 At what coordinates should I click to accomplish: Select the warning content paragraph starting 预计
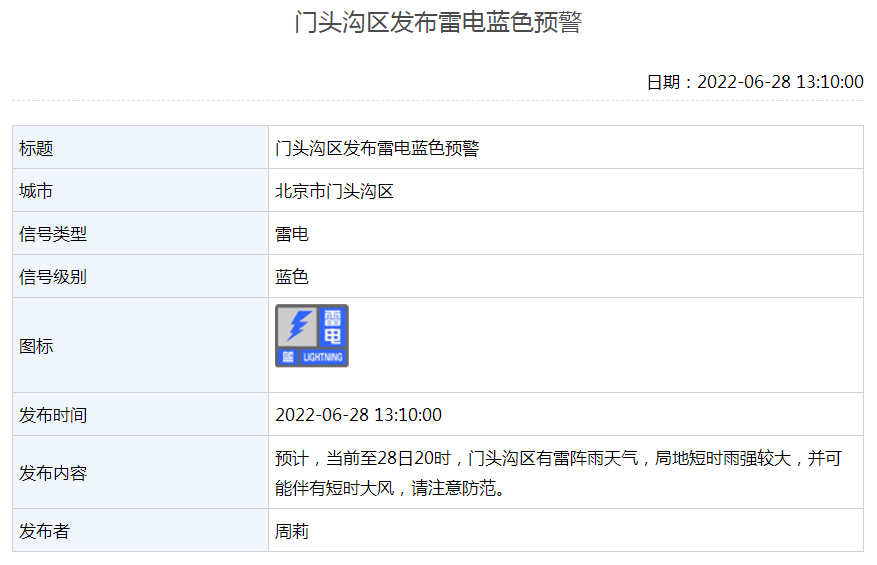pyautogui.click(x=558, y=473)
